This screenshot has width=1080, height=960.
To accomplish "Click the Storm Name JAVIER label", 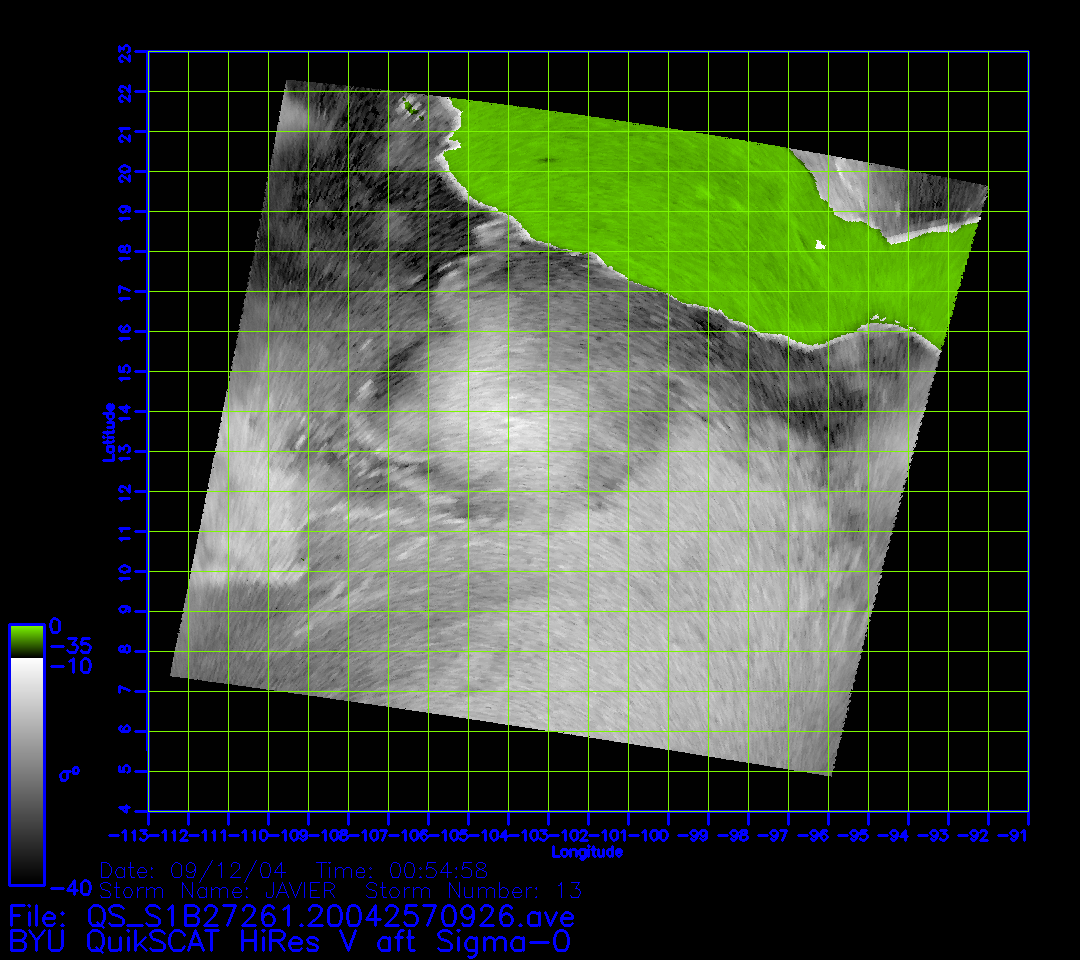I will (217, 890).
